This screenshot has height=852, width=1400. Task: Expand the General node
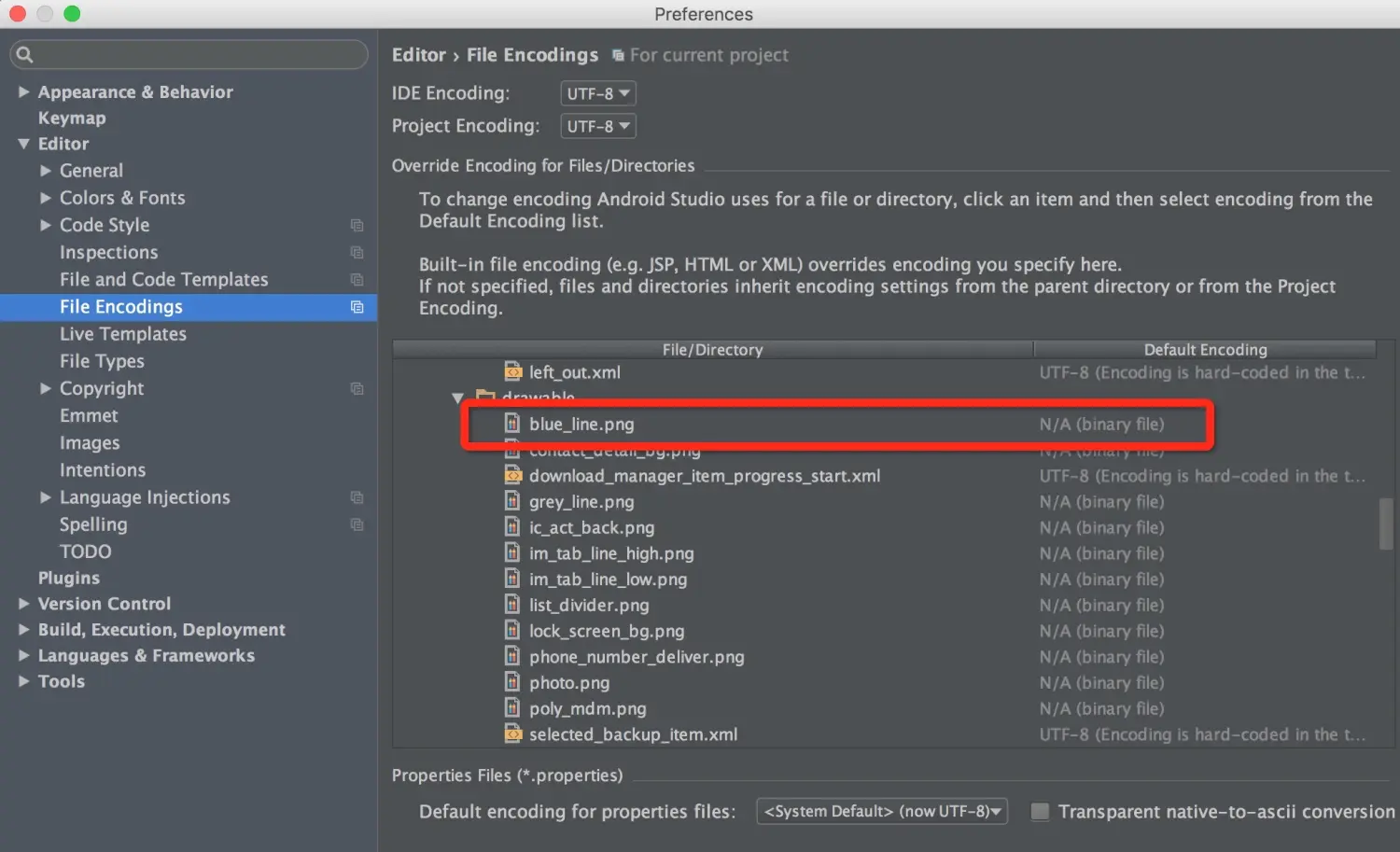click(46, 171)
